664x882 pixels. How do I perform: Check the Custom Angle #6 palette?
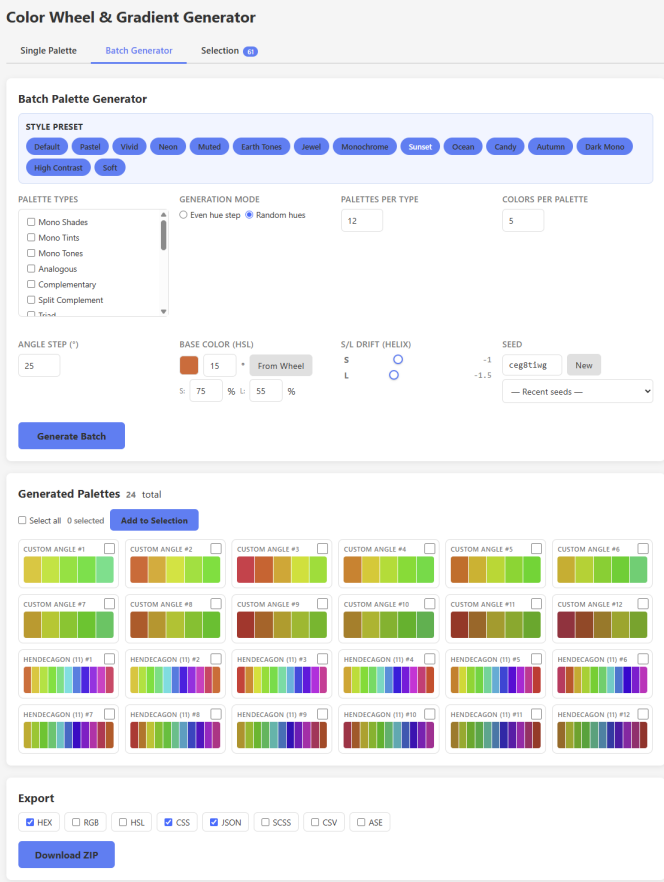[643, 548]
